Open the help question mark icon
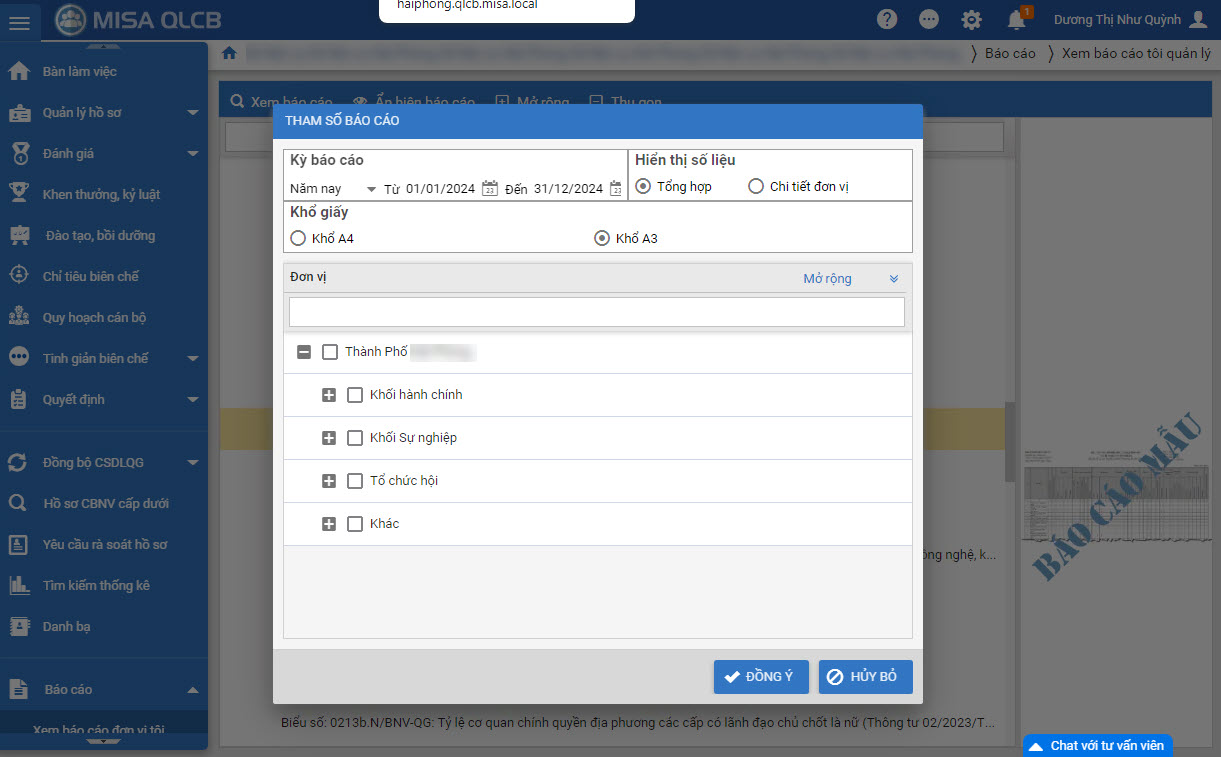This screenshot has height=757, width=1221. tap(886, 20)
